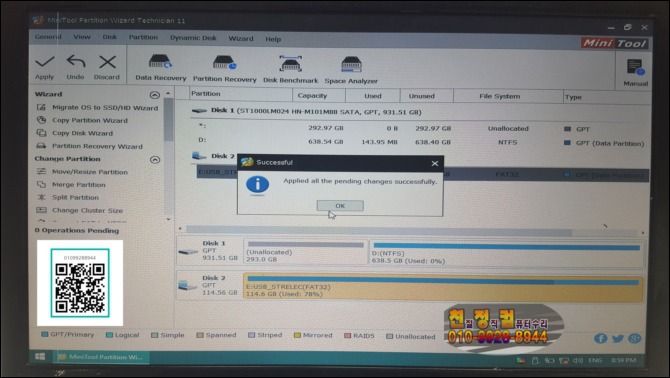The image size is (670, 378).
Task: Click the Mirrored legend swatch
Action: pos(297,336)
